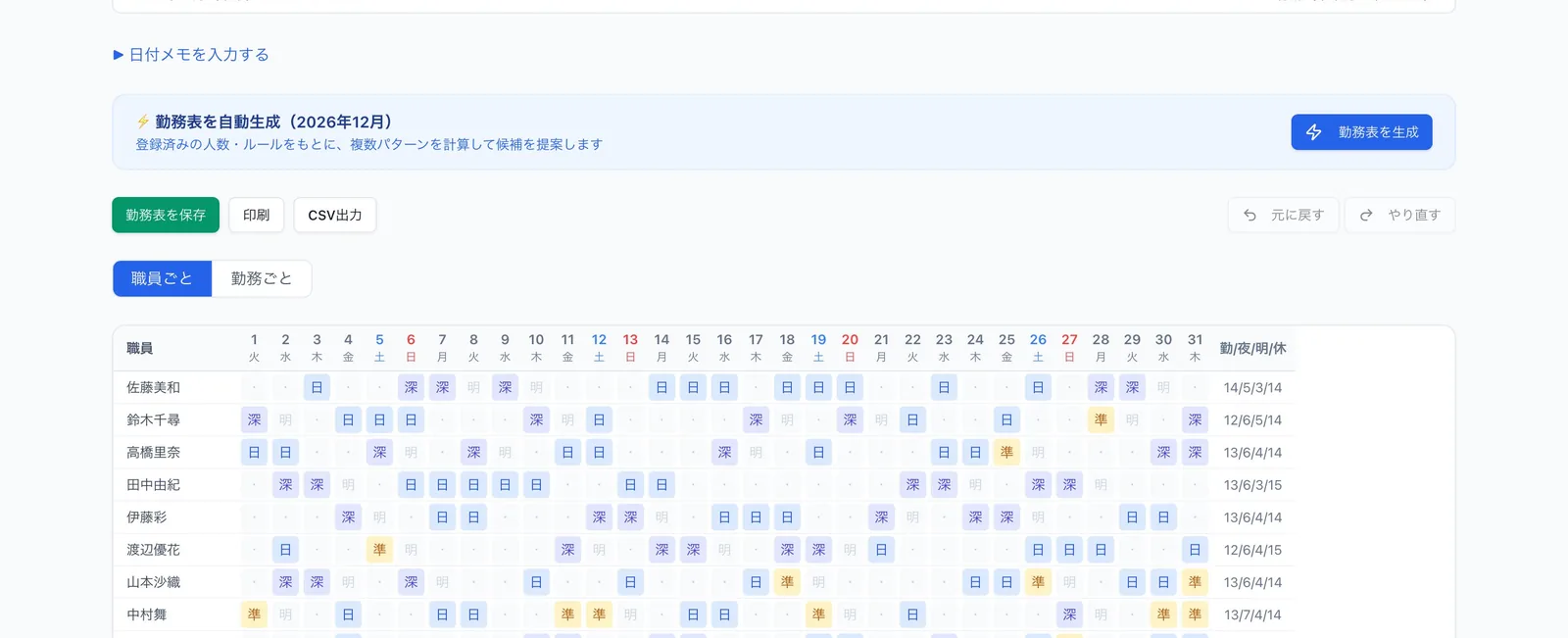Screen dimensions: 1568x638
Task: Select 鈴木千尋's 深 shift on day 1
Action: click(x=254, y=419)
